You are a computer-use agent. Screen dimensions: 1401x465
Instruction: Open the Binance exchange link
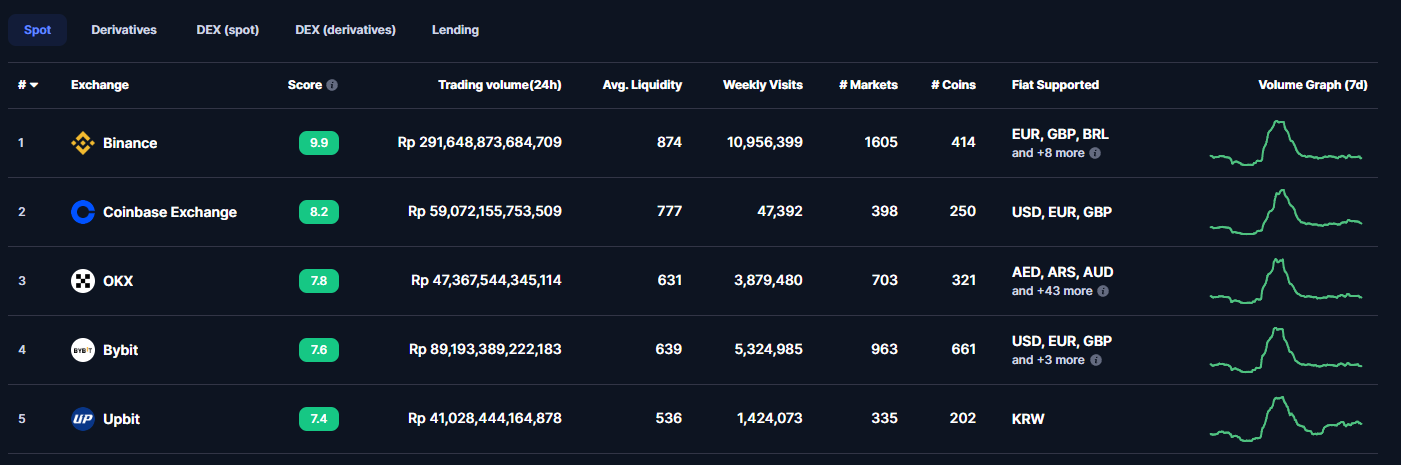[x=130, y=143]
